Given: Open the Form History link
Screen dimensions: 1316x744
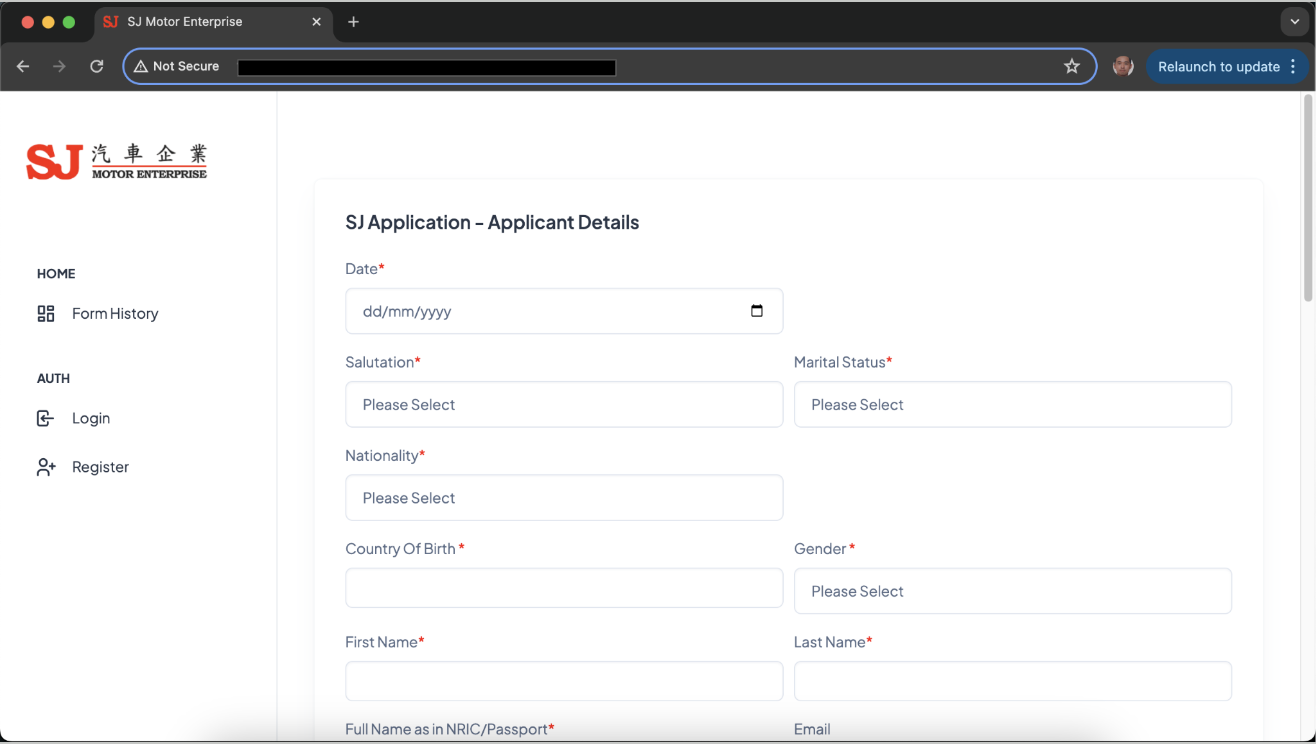Looking at the screenshot, I should coord(115,314).
